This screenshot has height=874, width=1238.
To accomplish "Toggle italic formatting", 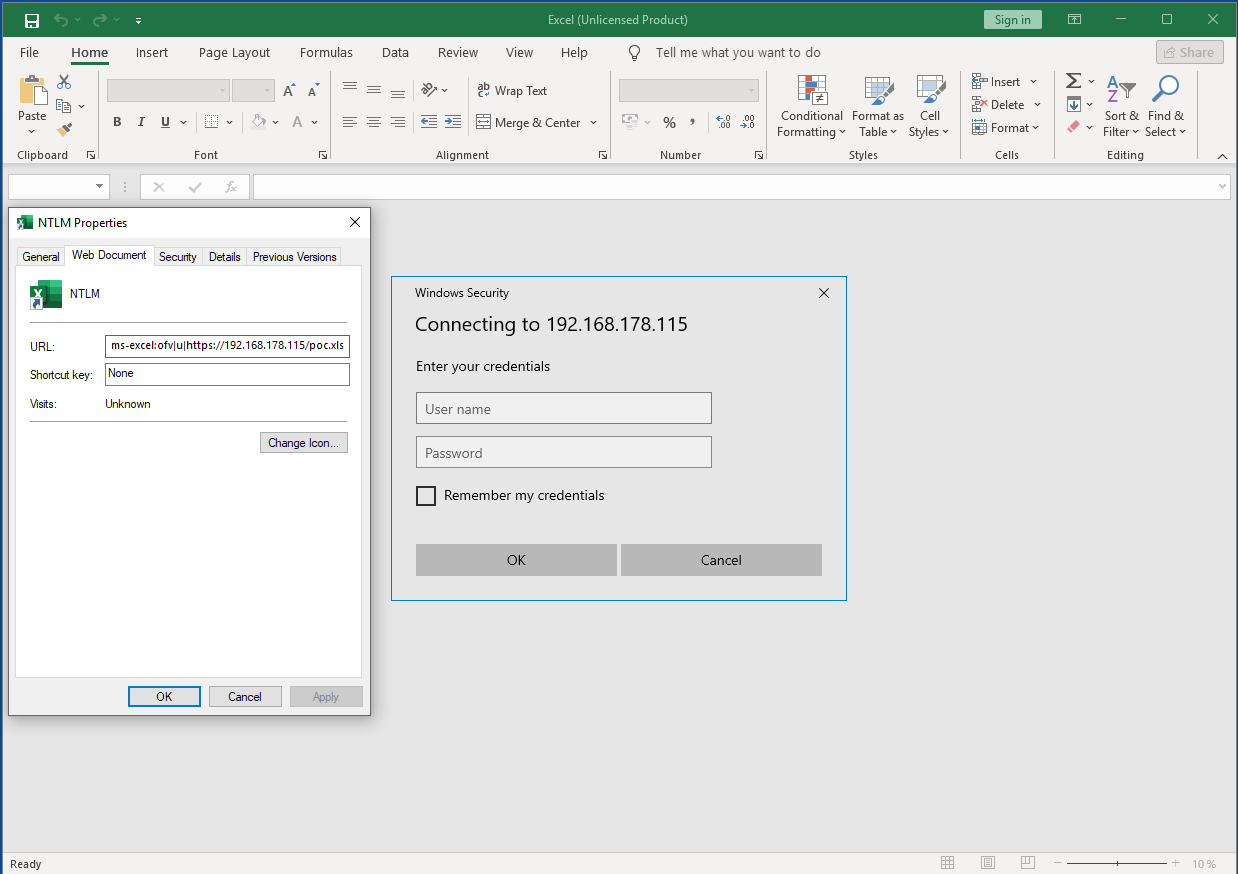I will pos(141,121).
